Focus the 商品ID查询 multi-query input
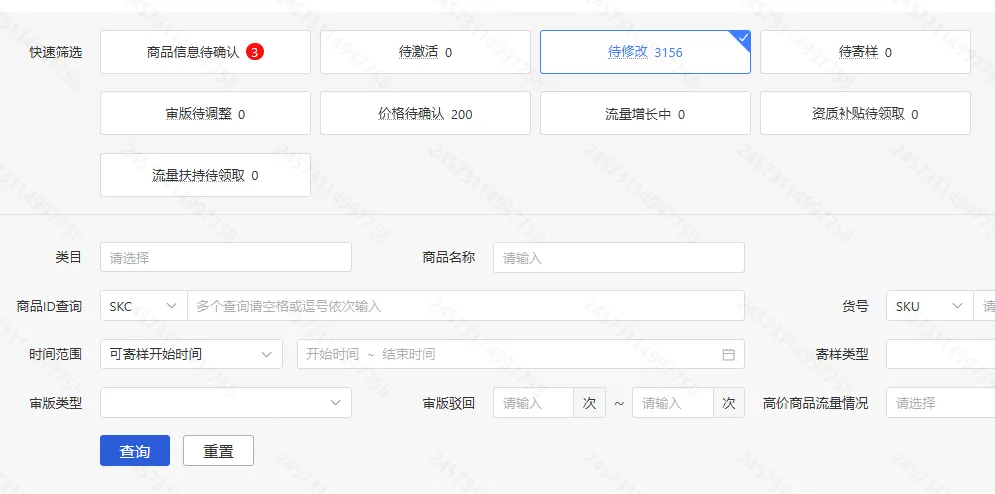The width and height of the screenshot is (995, 494). tap(466, 306)
